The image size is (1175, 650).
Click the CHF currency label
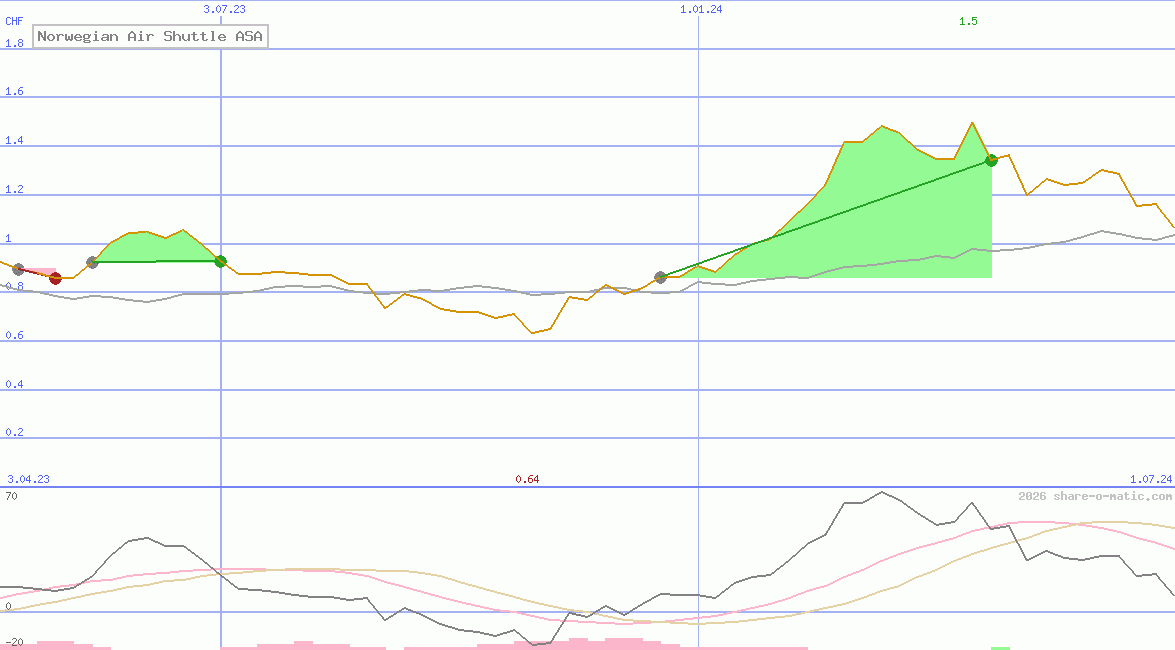pyautogui.click(x=14, y=21)
